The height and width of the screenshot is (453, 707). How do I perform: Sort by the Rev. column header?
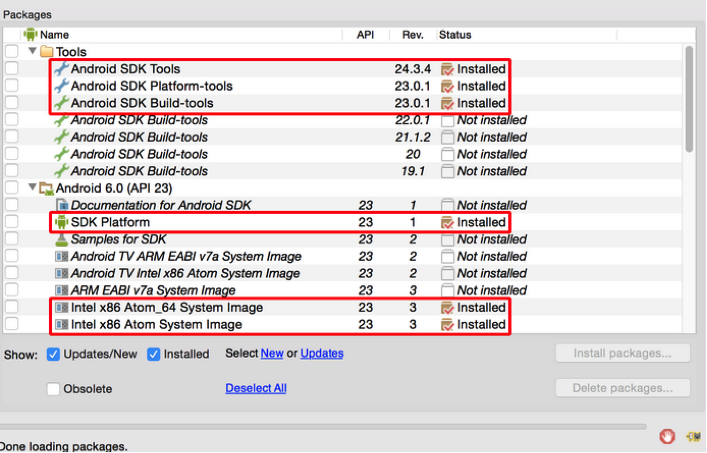pos(413,35)
